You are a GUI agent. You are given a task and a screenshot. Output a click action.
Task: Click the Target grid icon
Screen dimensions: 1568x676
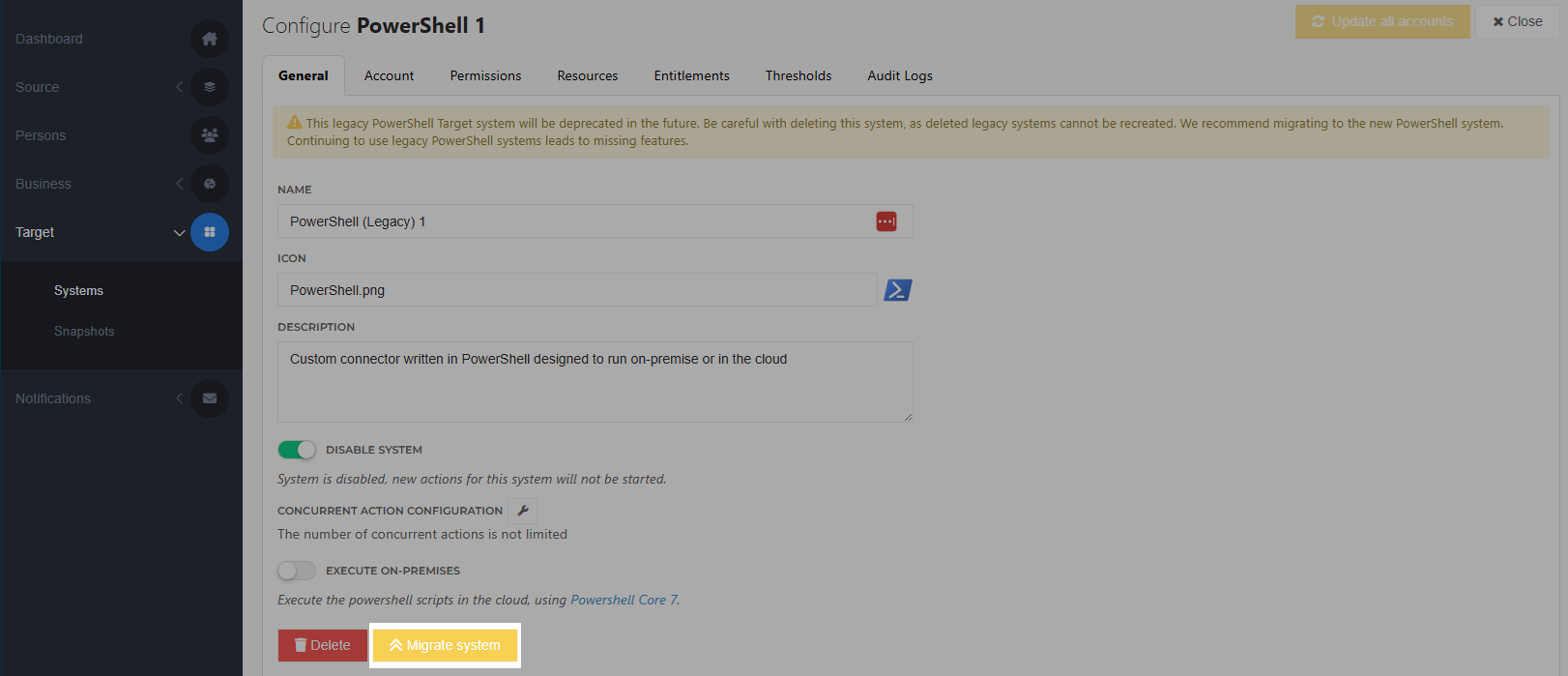210,232
